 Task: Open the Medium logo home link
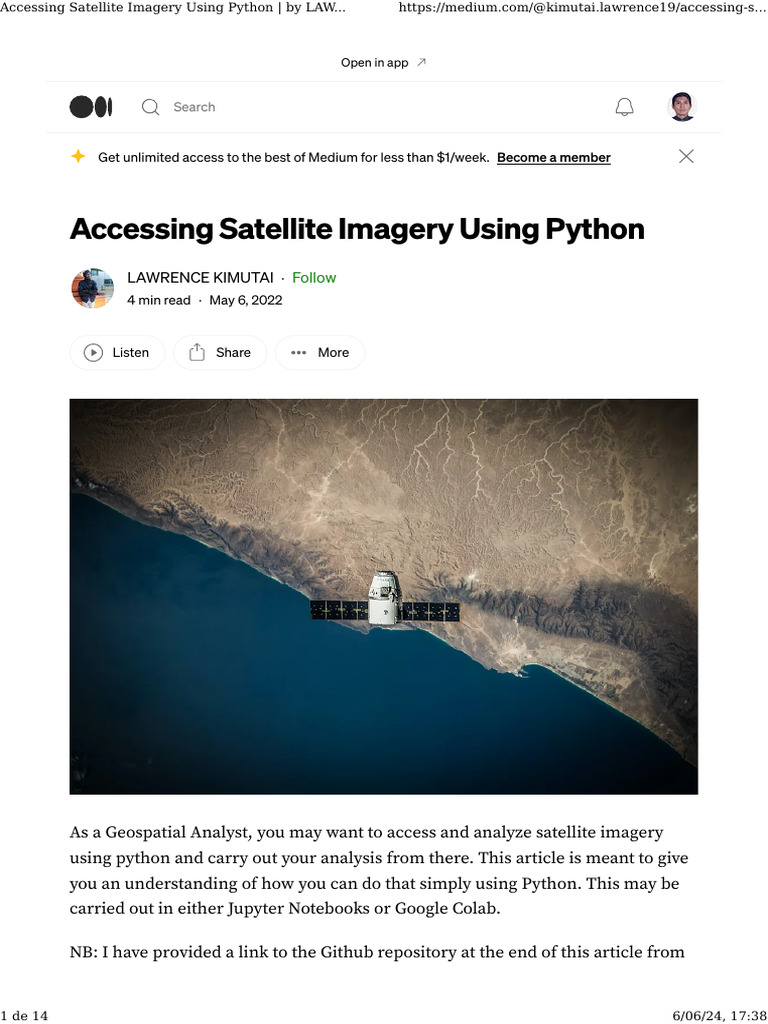coord(91,107)
